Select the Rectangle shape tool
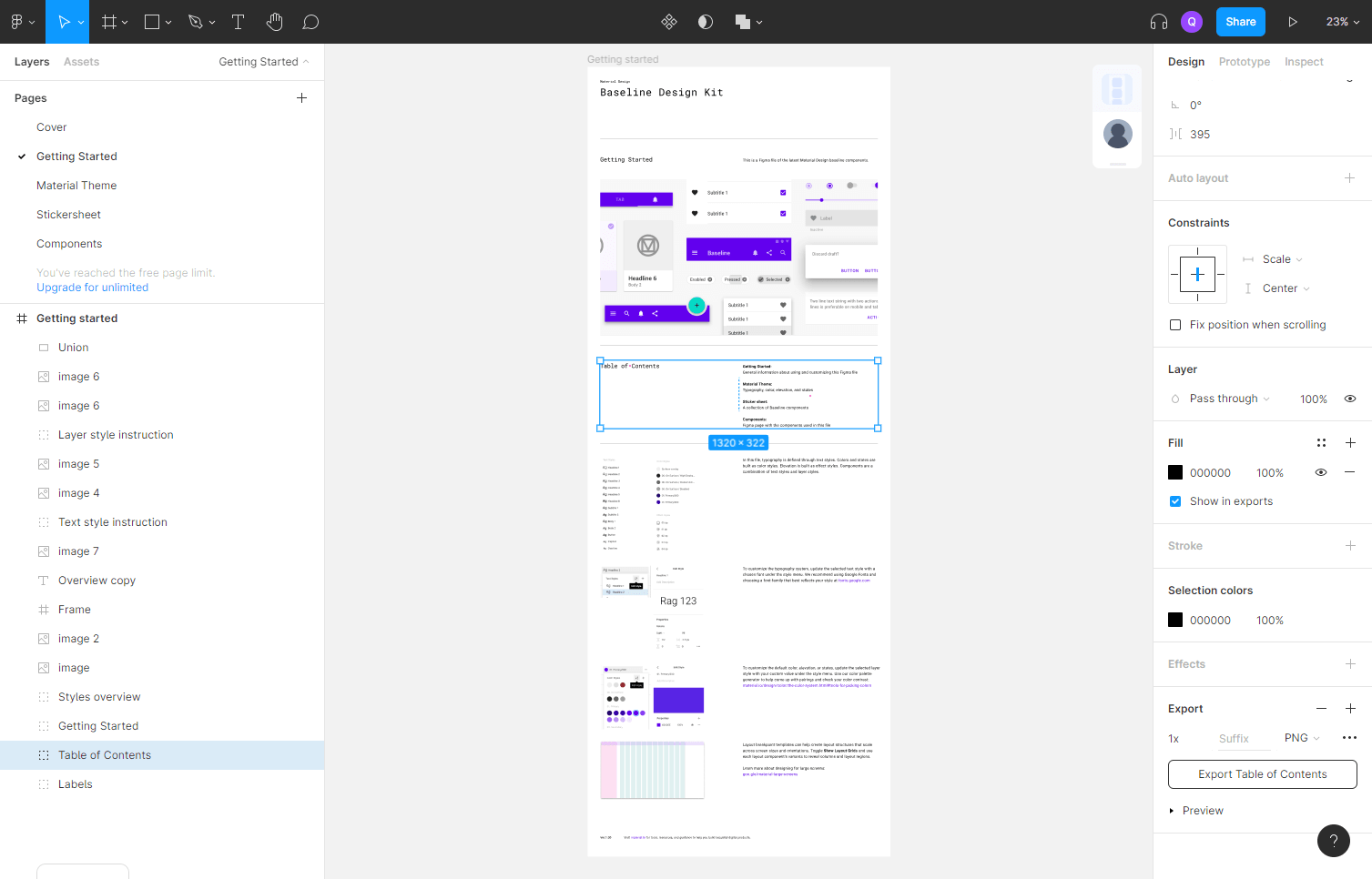Image resolution: width=1372 pixels, height=879 pixels. point(152,22)
